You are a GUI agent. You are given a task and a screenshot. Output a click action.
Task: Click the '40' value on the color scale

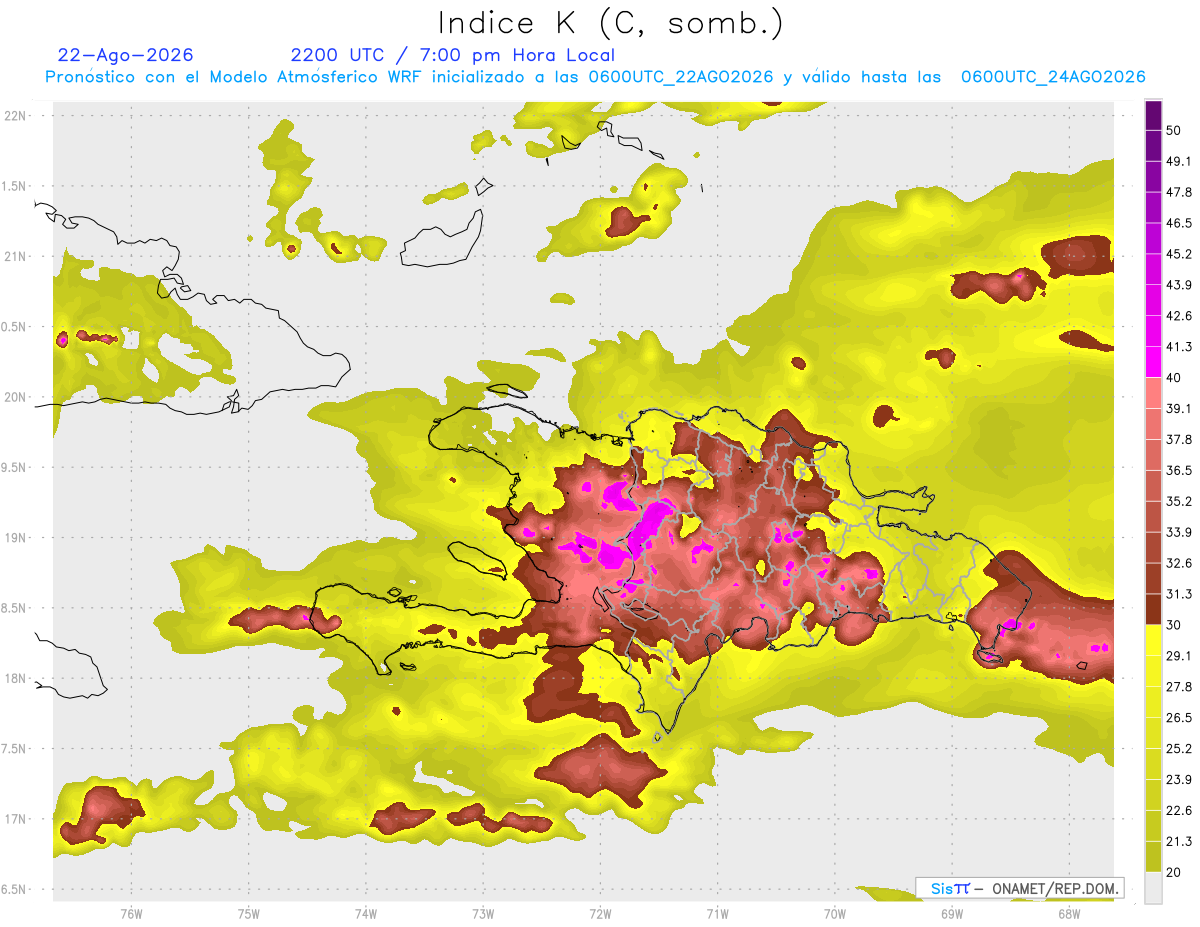1174,378
